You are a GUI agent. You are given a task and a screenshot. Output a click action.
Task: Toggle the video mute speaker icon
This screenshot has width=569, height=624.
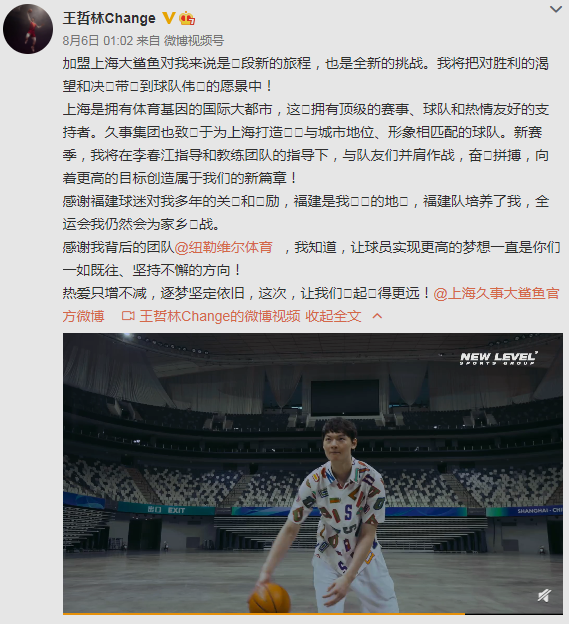pyautogui.click(x=544, y=595)
